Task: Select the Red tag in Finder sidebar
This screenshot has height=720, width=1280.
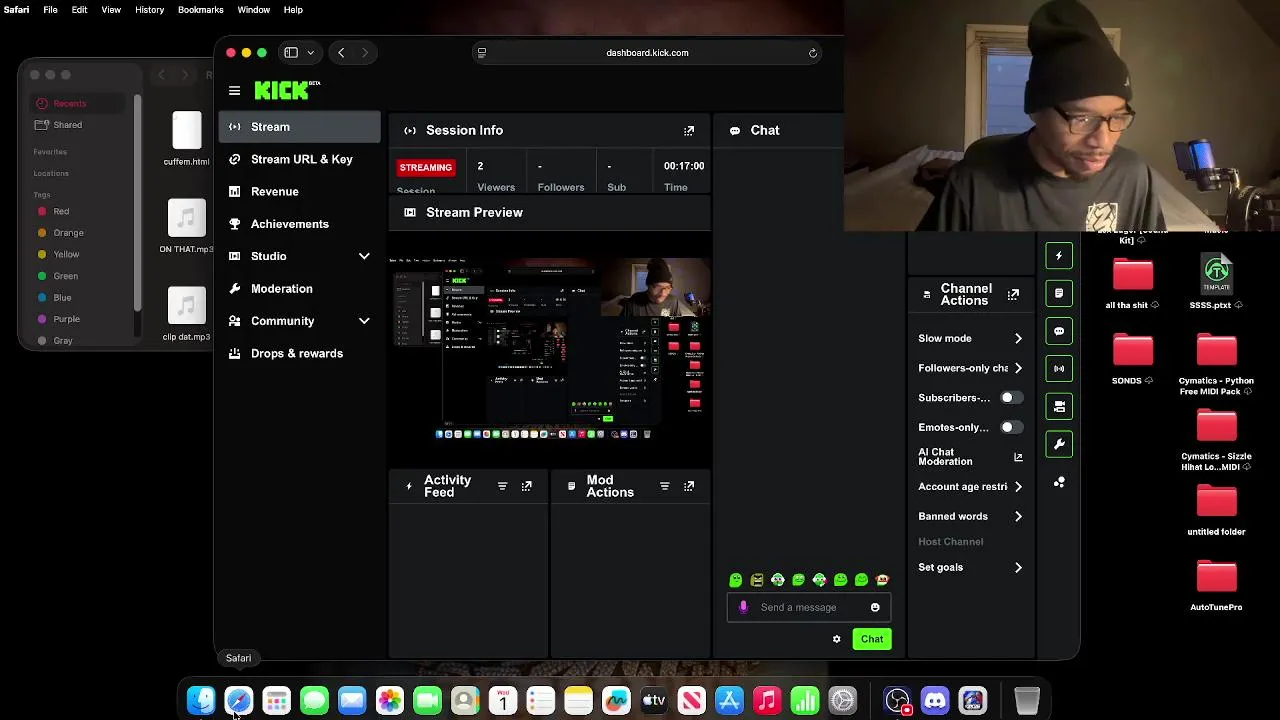Action: coord(61,211)
